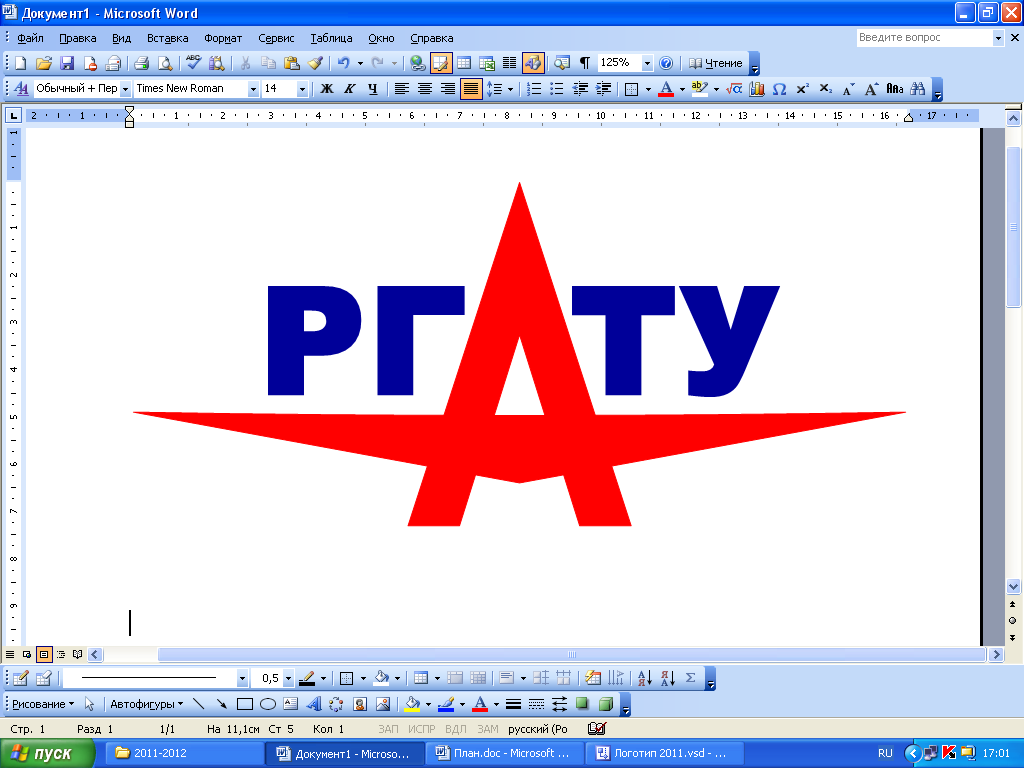Open the 125% zoom dropdown
The width and height of the screenshot is (1024, 768).
647,63
